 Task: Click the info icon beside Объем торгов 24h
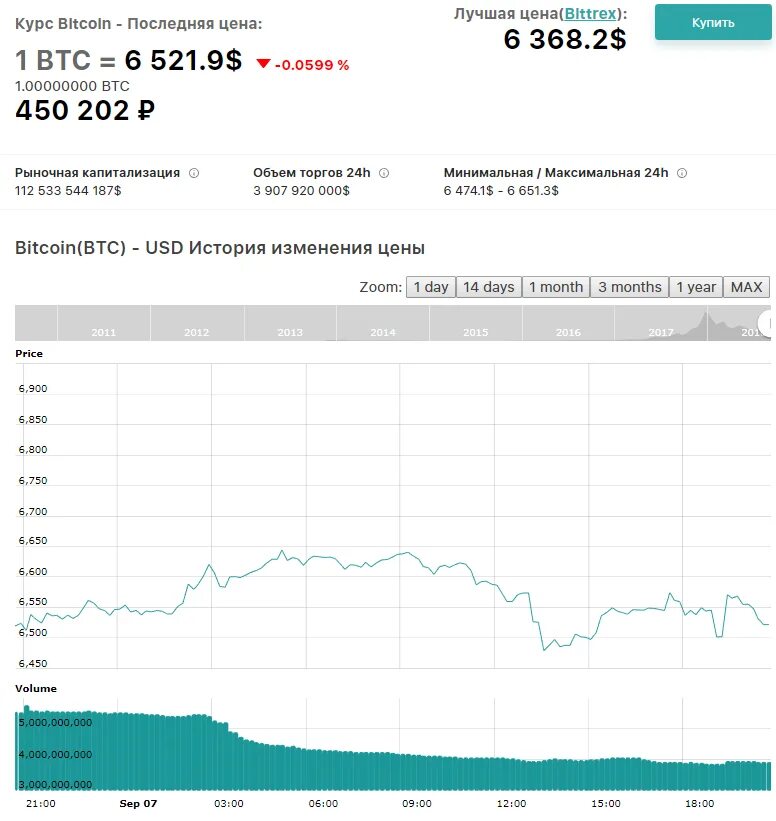[x=384, y=173]
